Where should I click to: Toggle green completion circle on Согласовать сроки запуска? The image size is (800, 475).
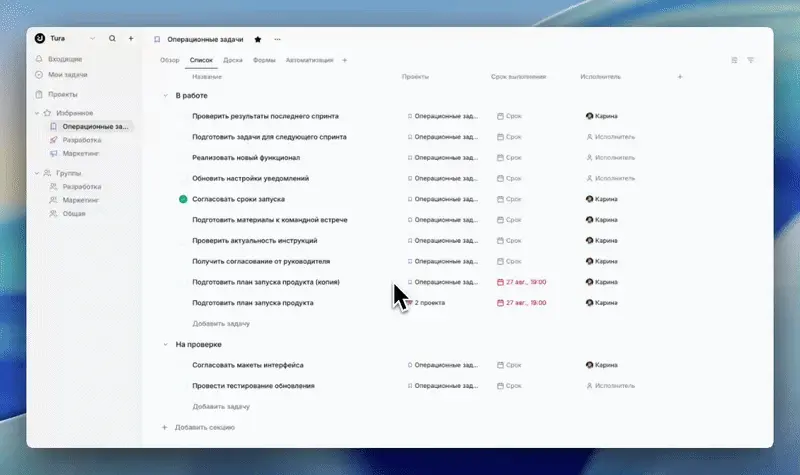pyautogui.click(x=183, y=199)
